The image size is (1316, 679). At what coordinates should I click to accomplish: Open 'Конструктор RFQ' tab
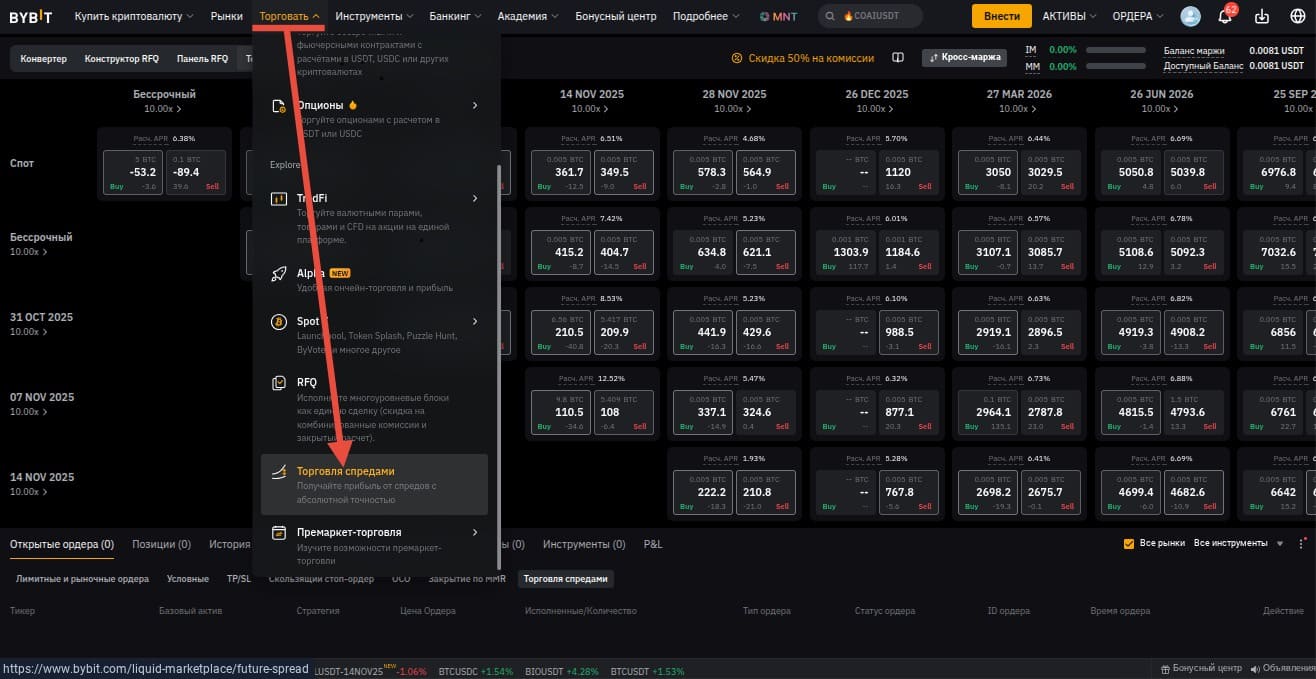tap(122, 59)
